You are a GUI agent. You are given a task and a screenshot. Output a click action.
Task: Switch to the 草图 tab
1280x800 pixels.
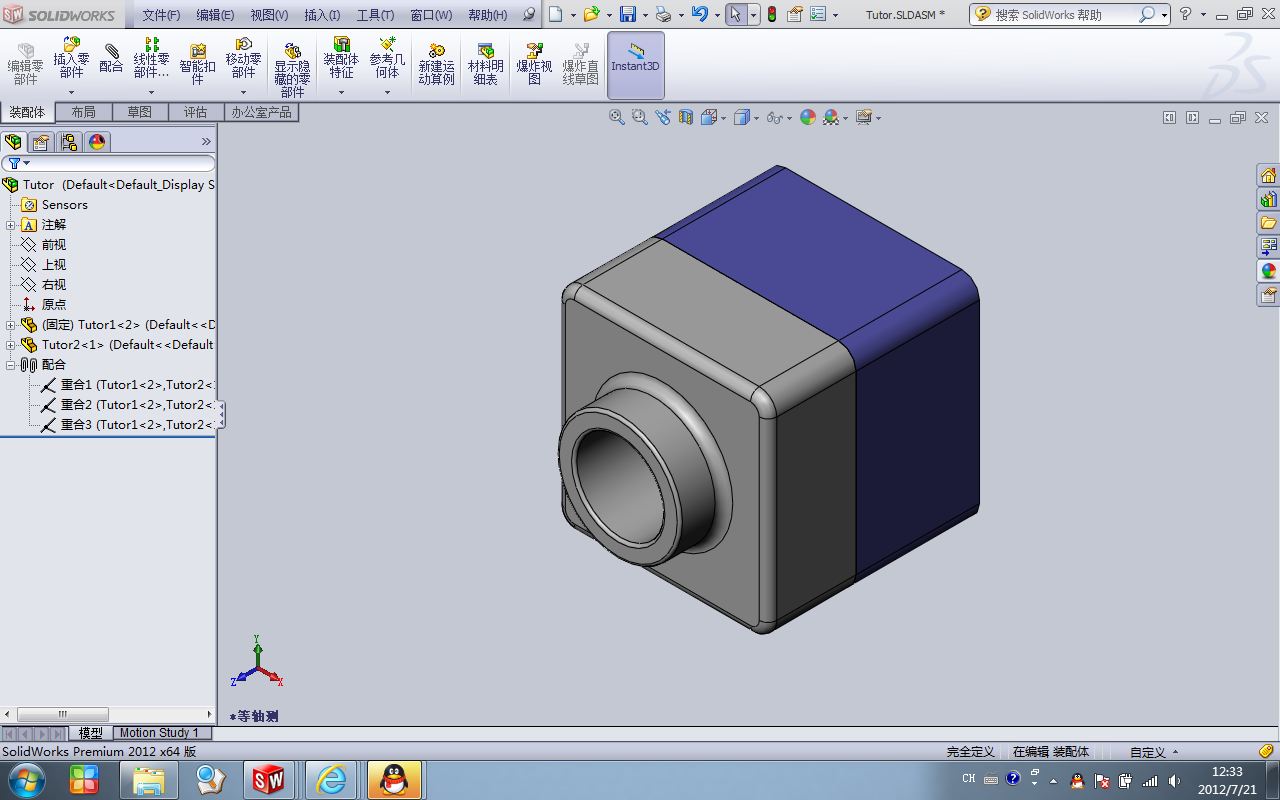coord(139,112)
